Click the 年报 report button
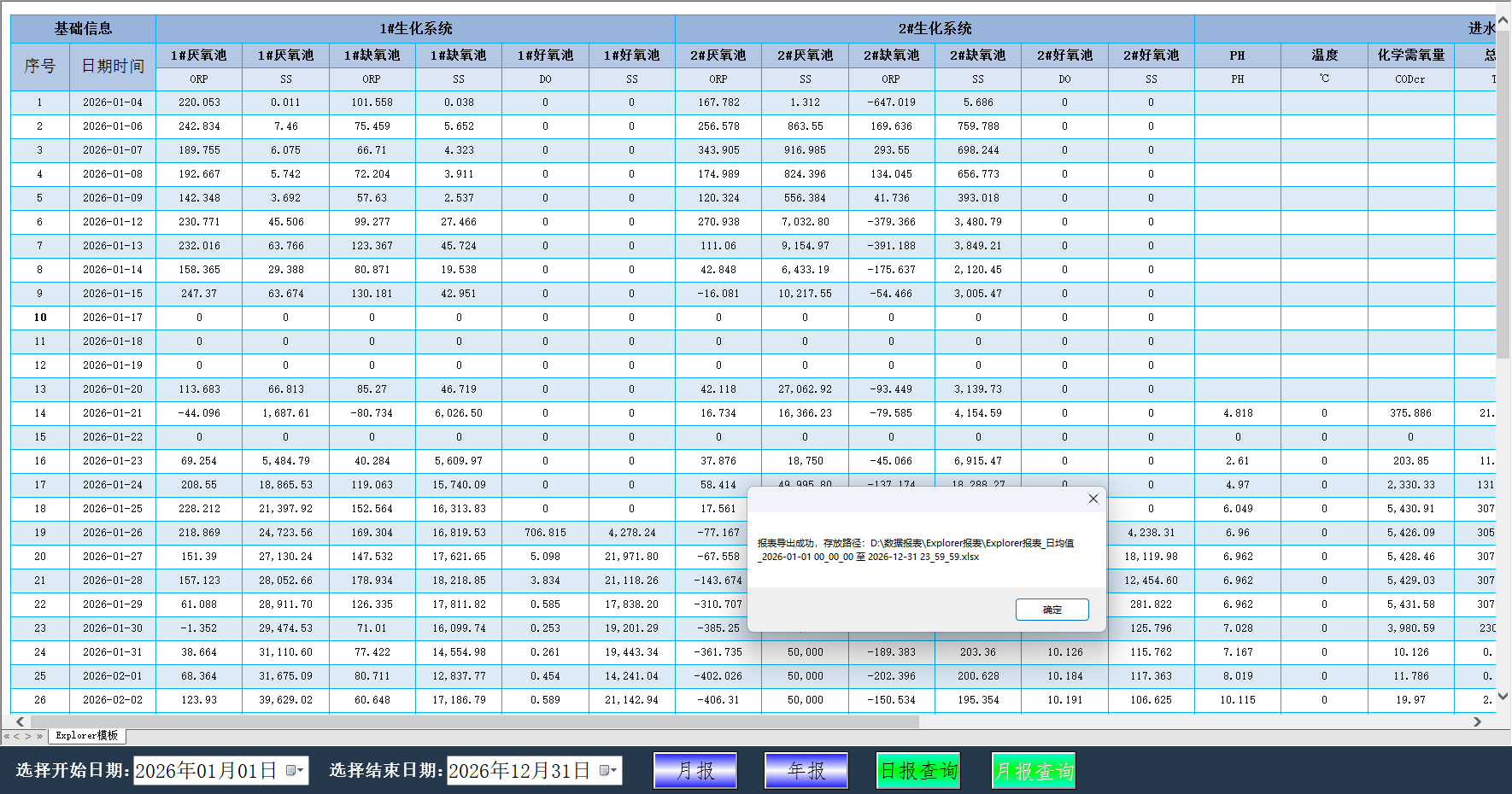1512x794 pixels. 805,770
